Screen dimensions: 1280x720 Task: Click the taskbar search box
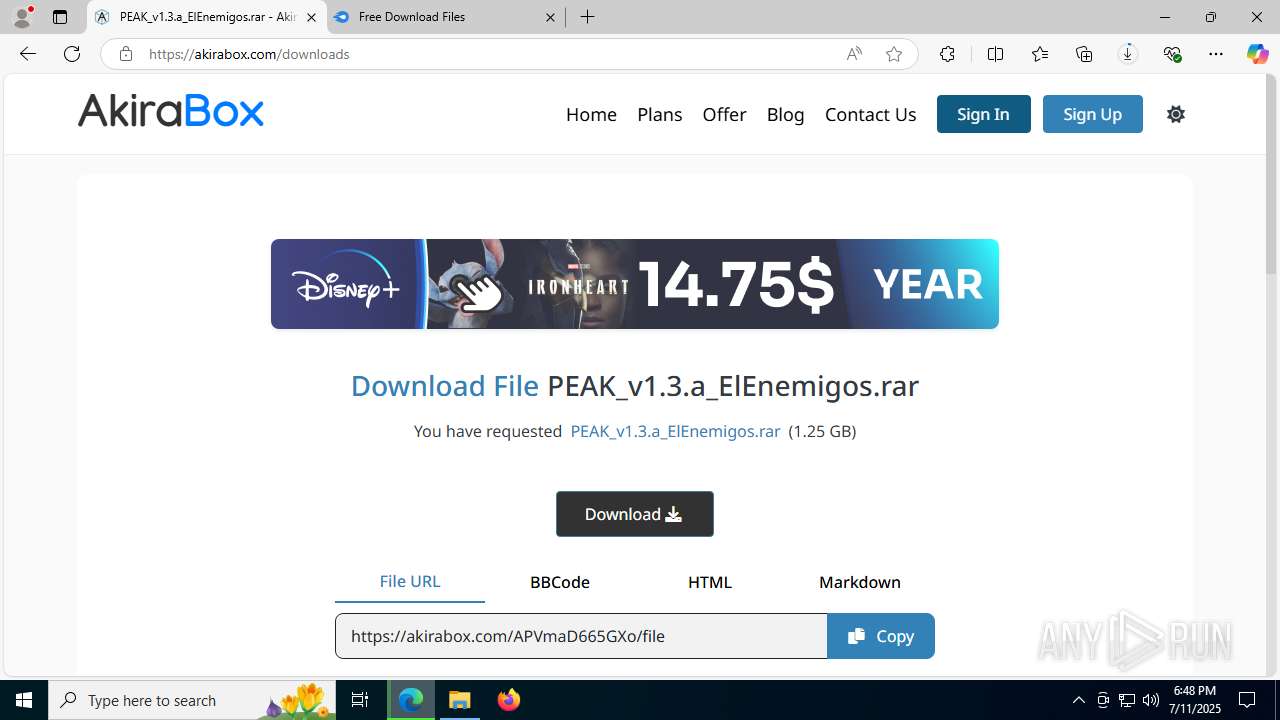(192, 700)
